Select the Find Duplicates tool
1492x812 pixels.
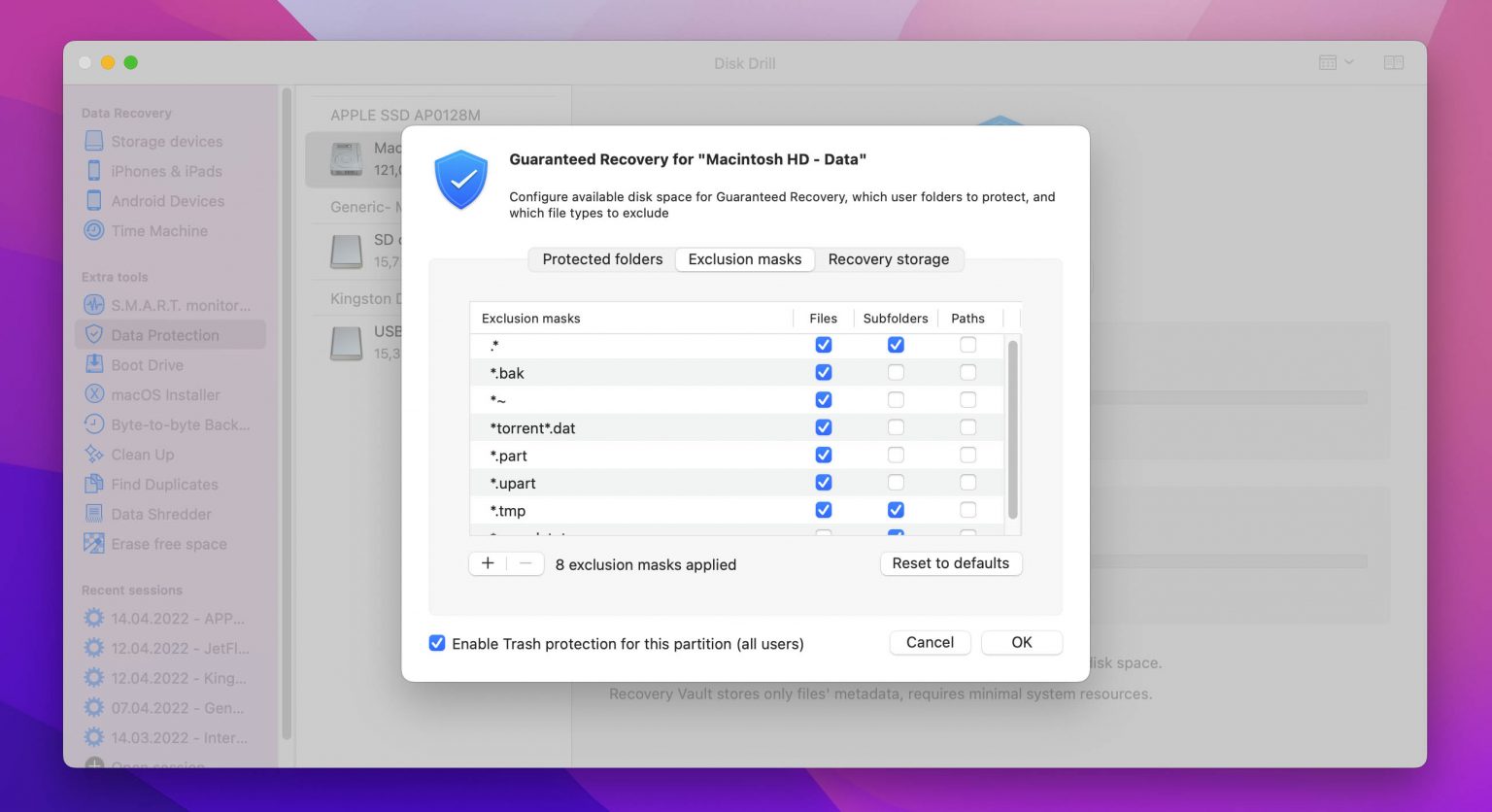coord(164,484)
